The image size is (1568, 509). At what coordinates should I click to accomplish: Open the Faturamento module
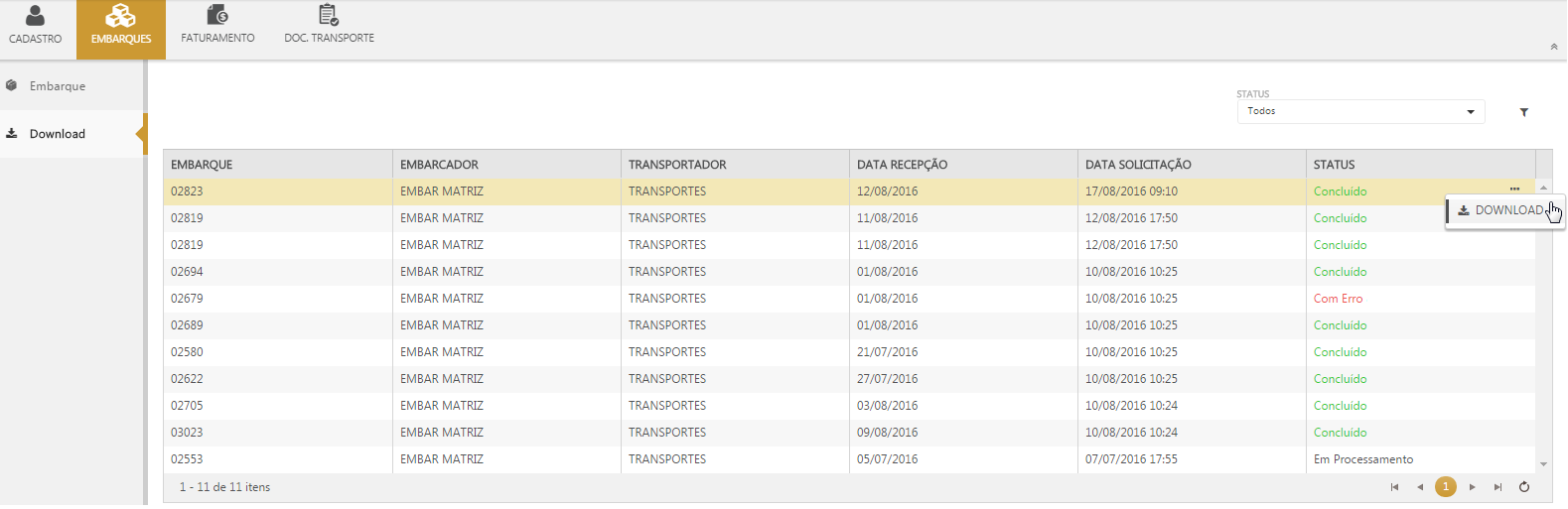click(x=217, y=27)
